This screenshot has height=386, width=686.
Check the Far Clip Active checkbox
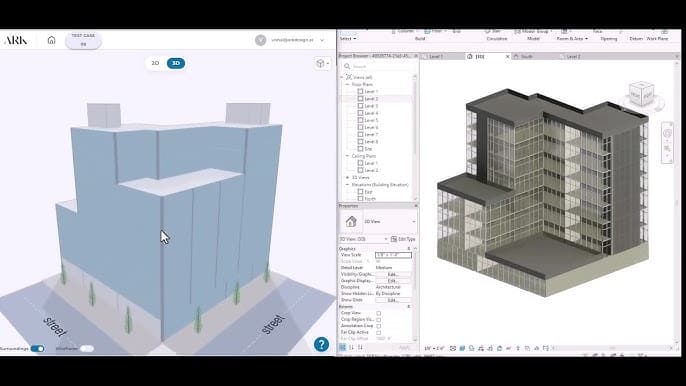[378, 333]
